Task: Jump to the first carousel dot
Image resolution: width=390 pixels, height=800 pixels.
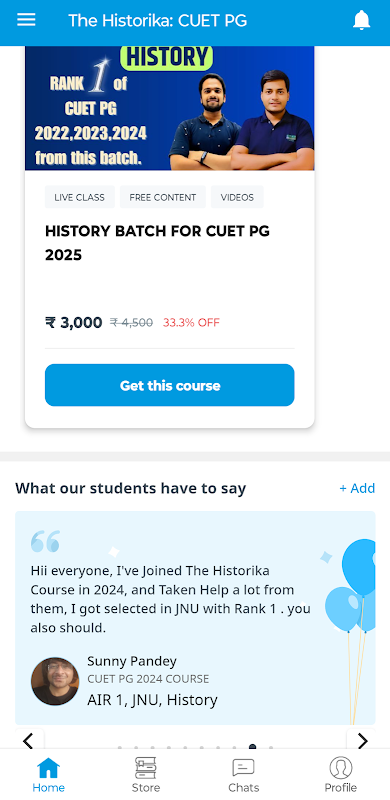Action: pos(120,747)
